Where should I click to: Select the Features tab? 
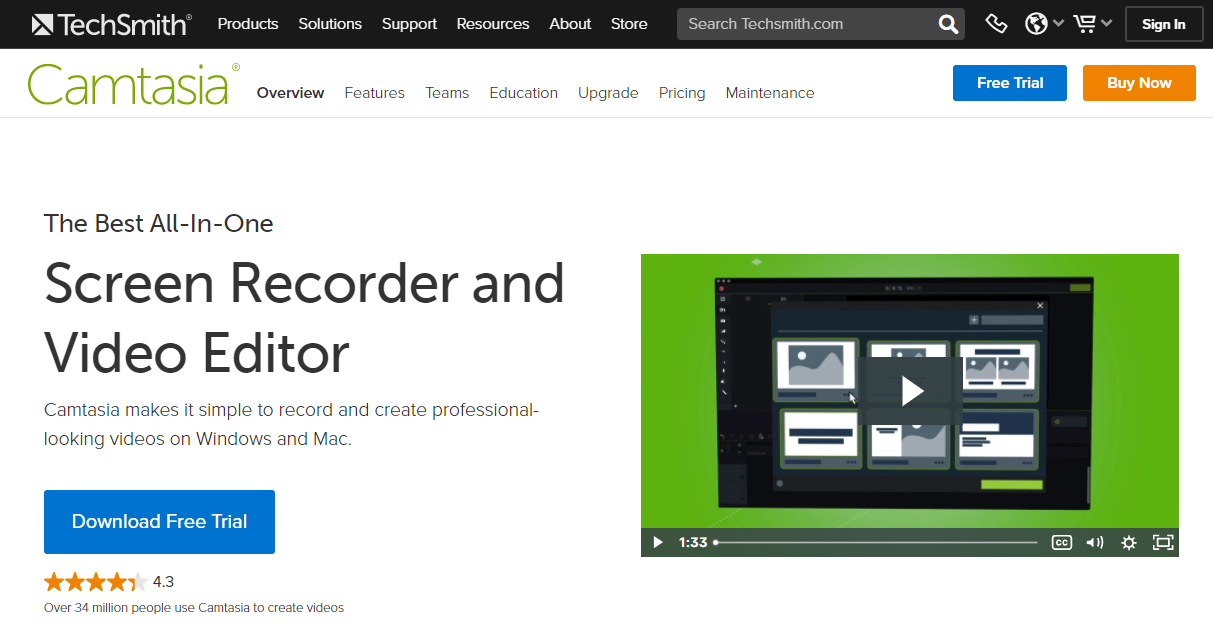[374, 93]
